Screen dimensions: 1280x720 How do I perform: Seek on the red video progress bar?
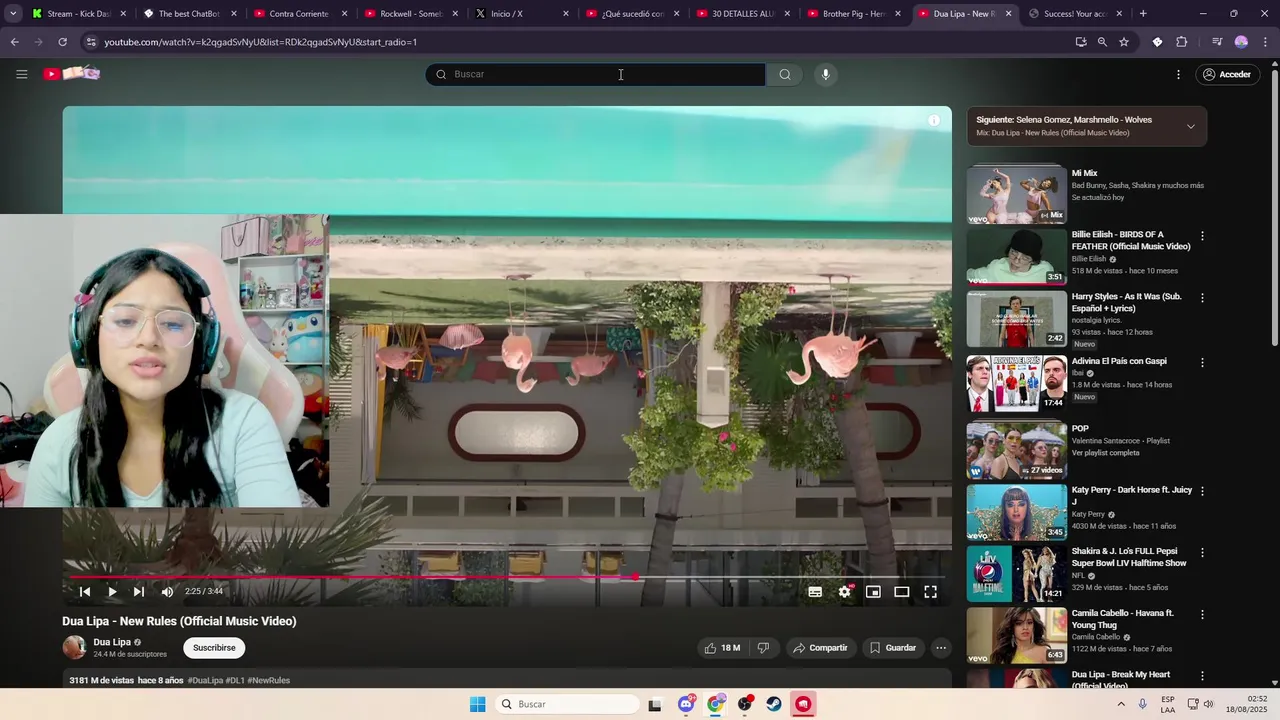click(507, 577)
